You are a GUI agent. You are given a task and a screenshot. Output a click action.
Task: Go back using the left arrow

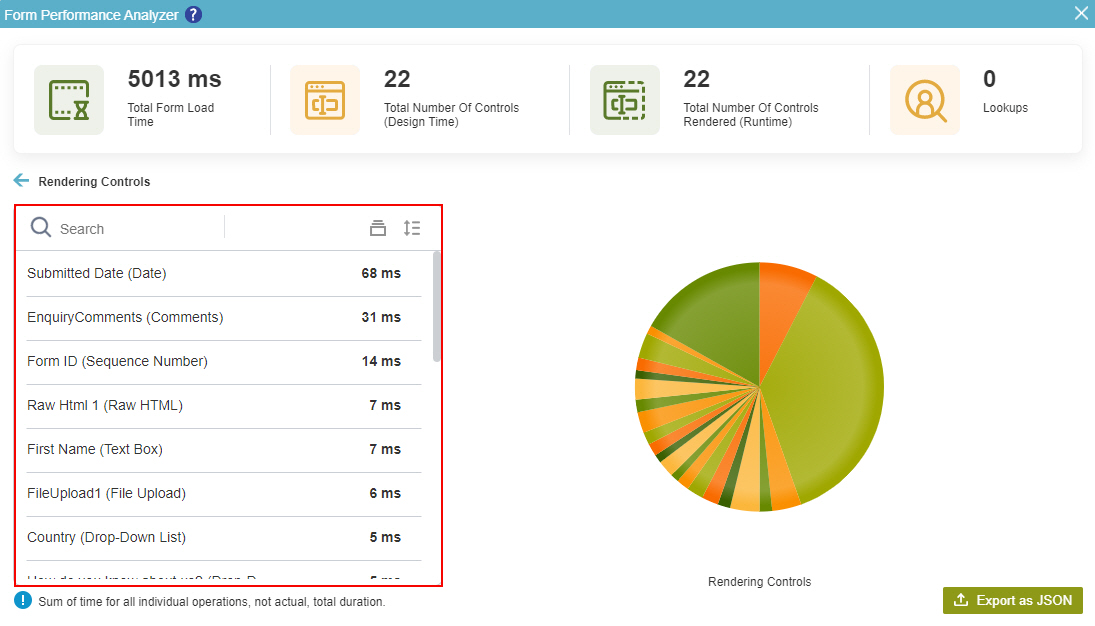tap(21, 181)
